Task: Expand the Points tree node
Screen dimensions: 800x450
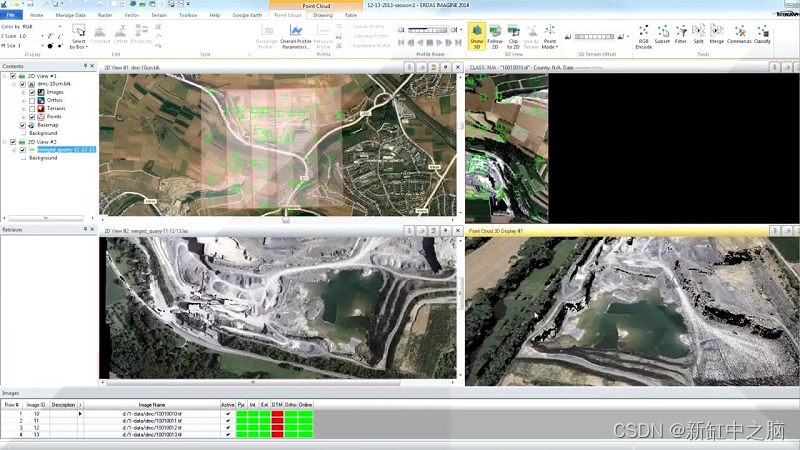Action: pyautogui.click(x=23, y=117)
